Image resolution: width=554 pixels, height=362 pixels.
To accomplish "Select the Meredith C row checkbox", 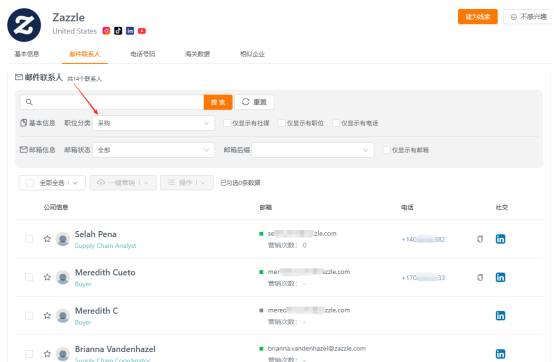I will 29,315.
